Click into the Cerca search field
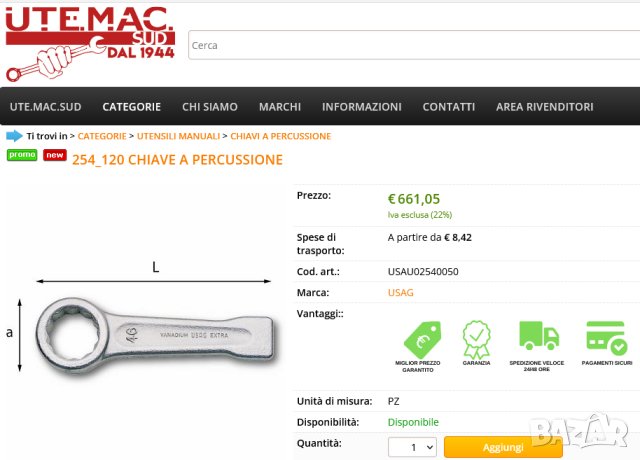 [414, 45]
